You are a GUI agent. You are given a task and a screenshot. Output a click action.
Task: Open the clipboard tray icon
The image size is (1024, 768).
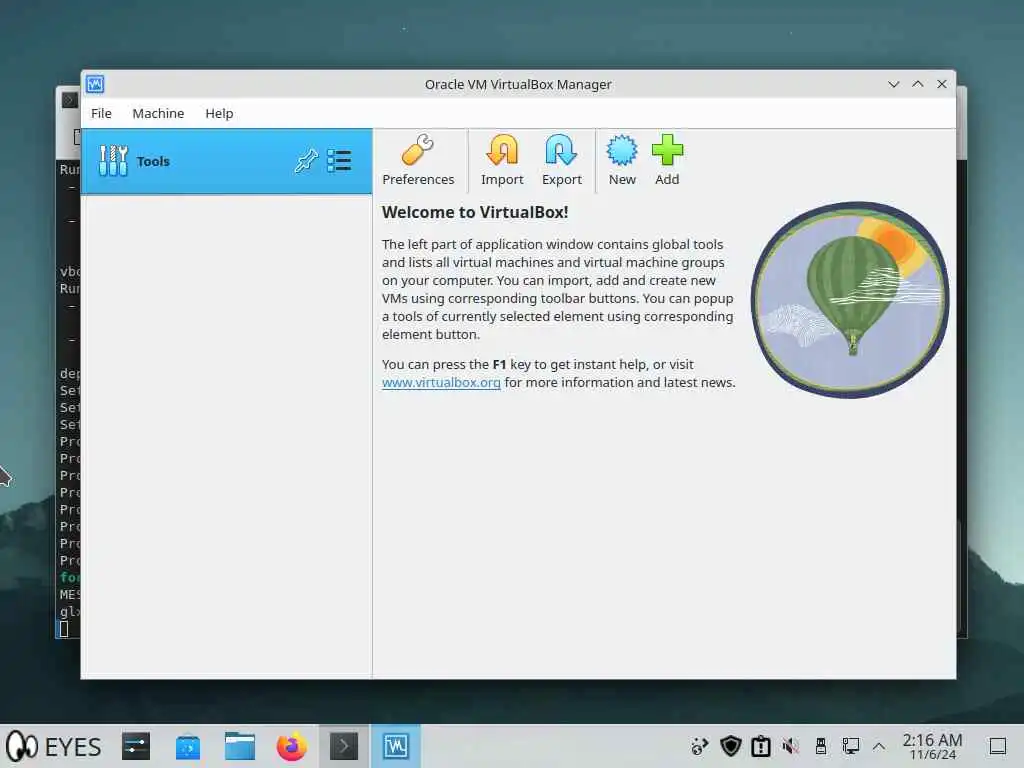(760, 746)
